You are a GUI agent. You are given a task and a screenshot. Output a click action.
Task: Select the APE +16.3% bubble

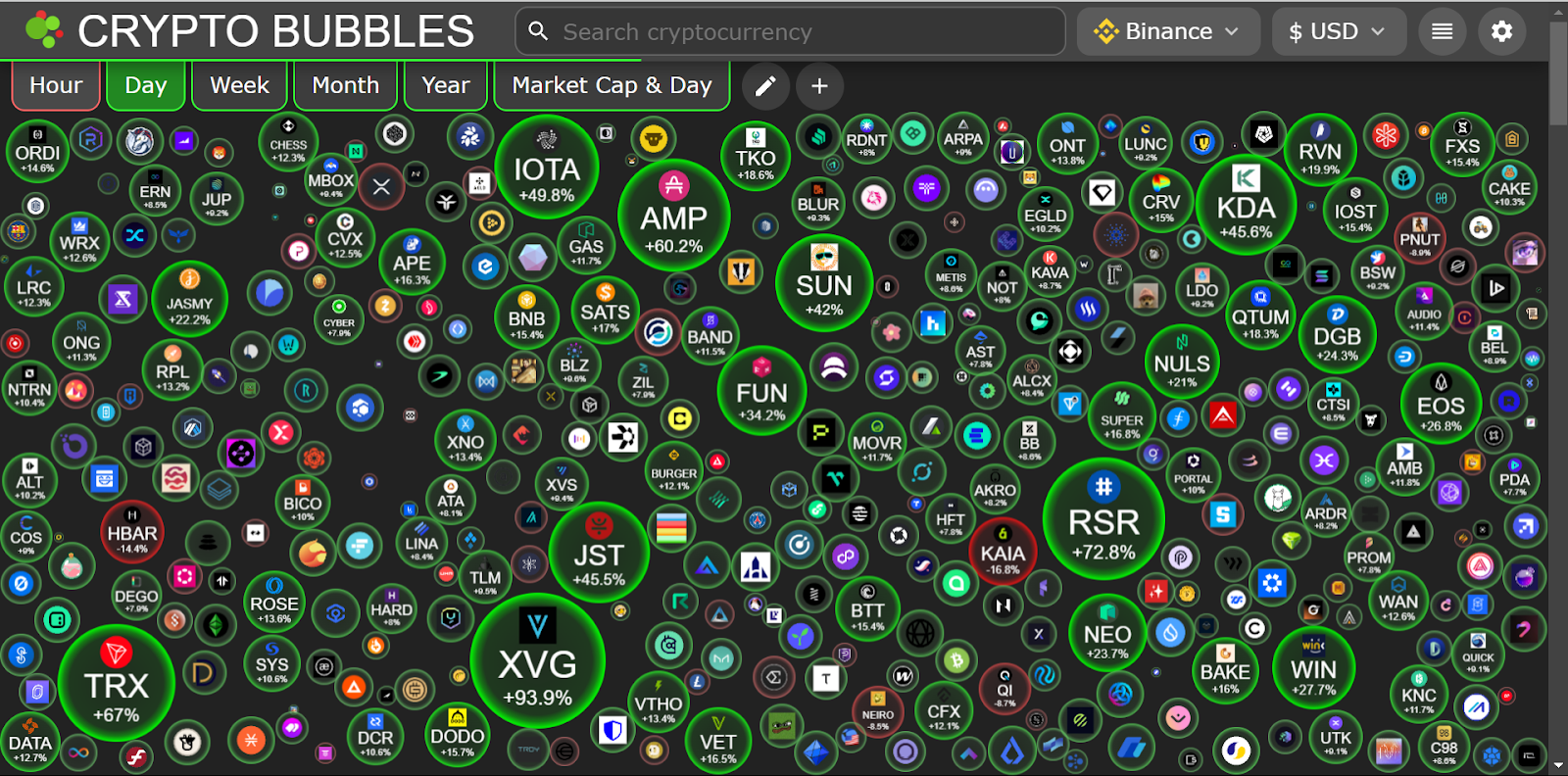412,262
